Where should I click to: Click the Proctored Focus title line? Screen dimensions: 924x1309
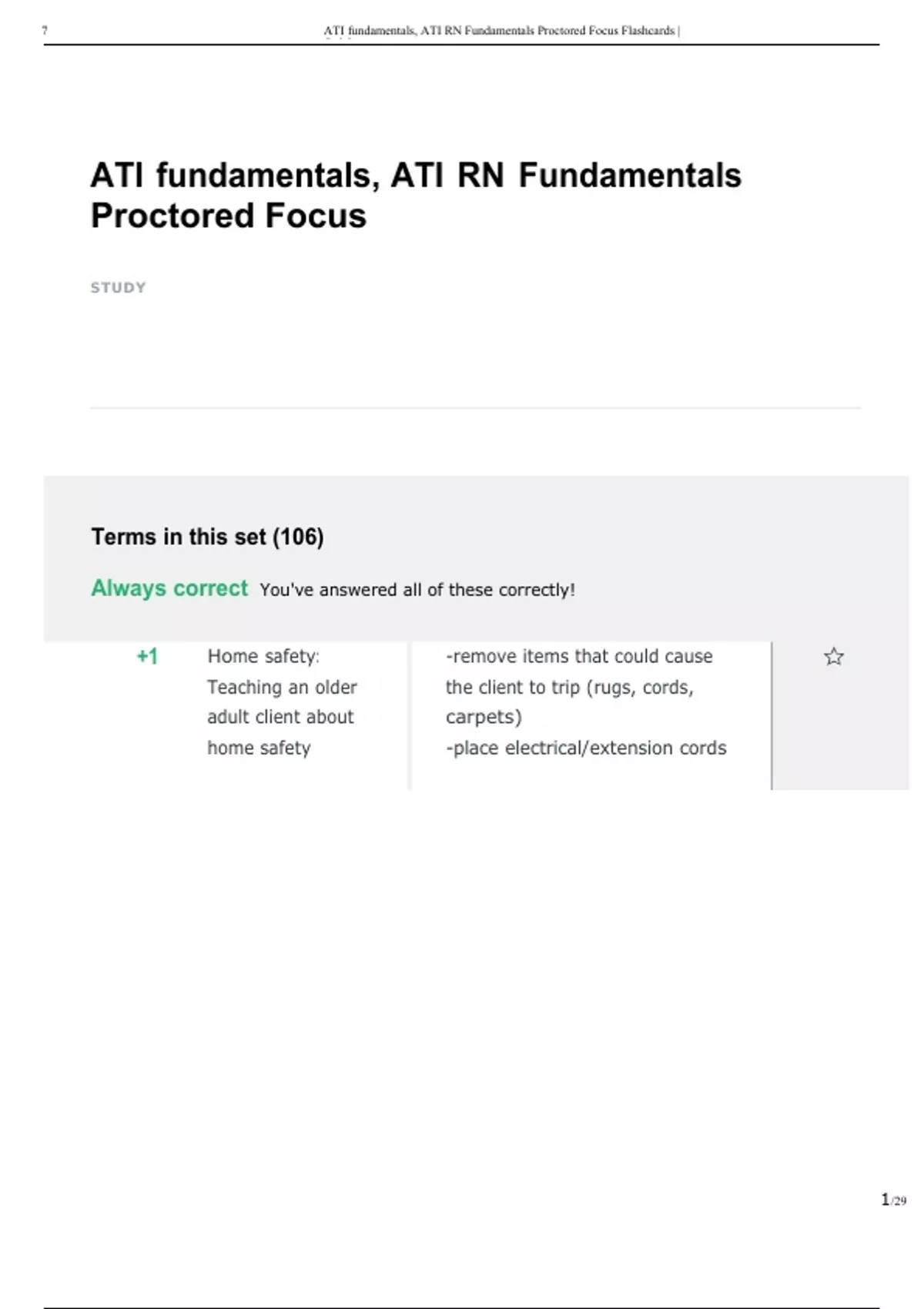229,216
